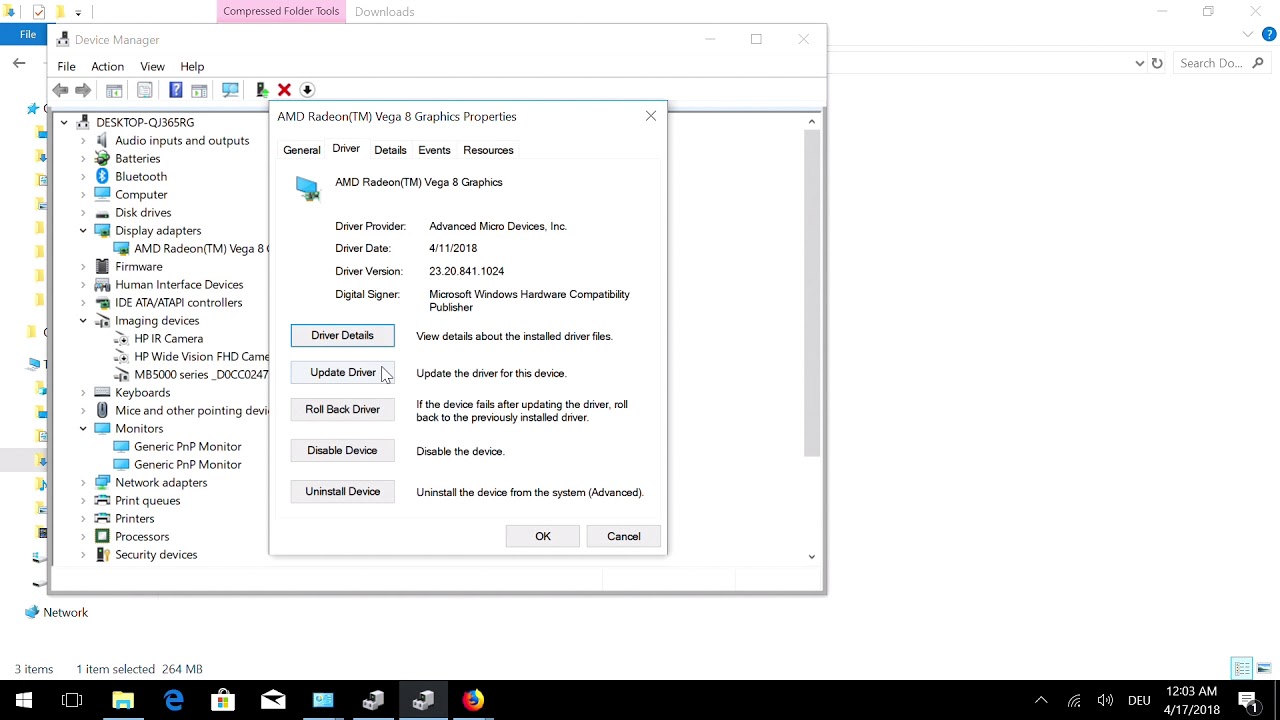Switch File Explorer to details view
The width and height of the screenshot is (1280, 720).
1242,668
